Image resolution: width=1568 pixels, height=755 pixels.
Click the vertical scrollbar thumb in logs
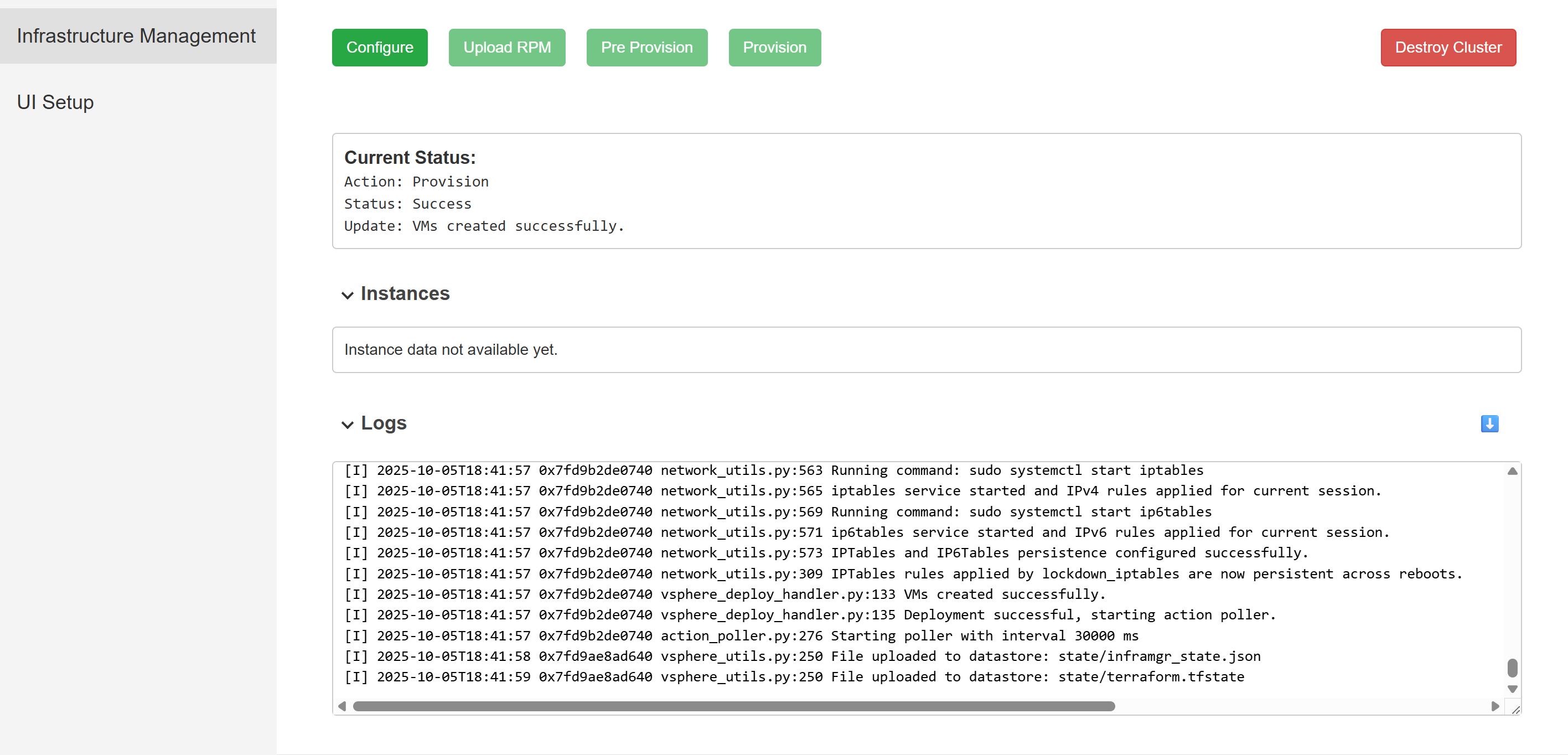(x=1512, y=668)
